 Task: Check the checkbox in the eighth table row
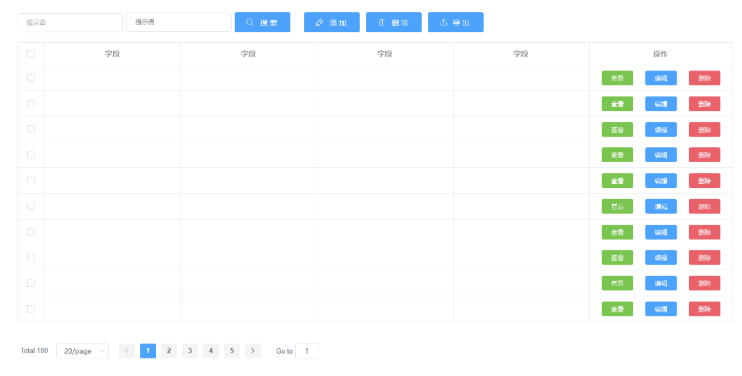click(x=31, y=257)
